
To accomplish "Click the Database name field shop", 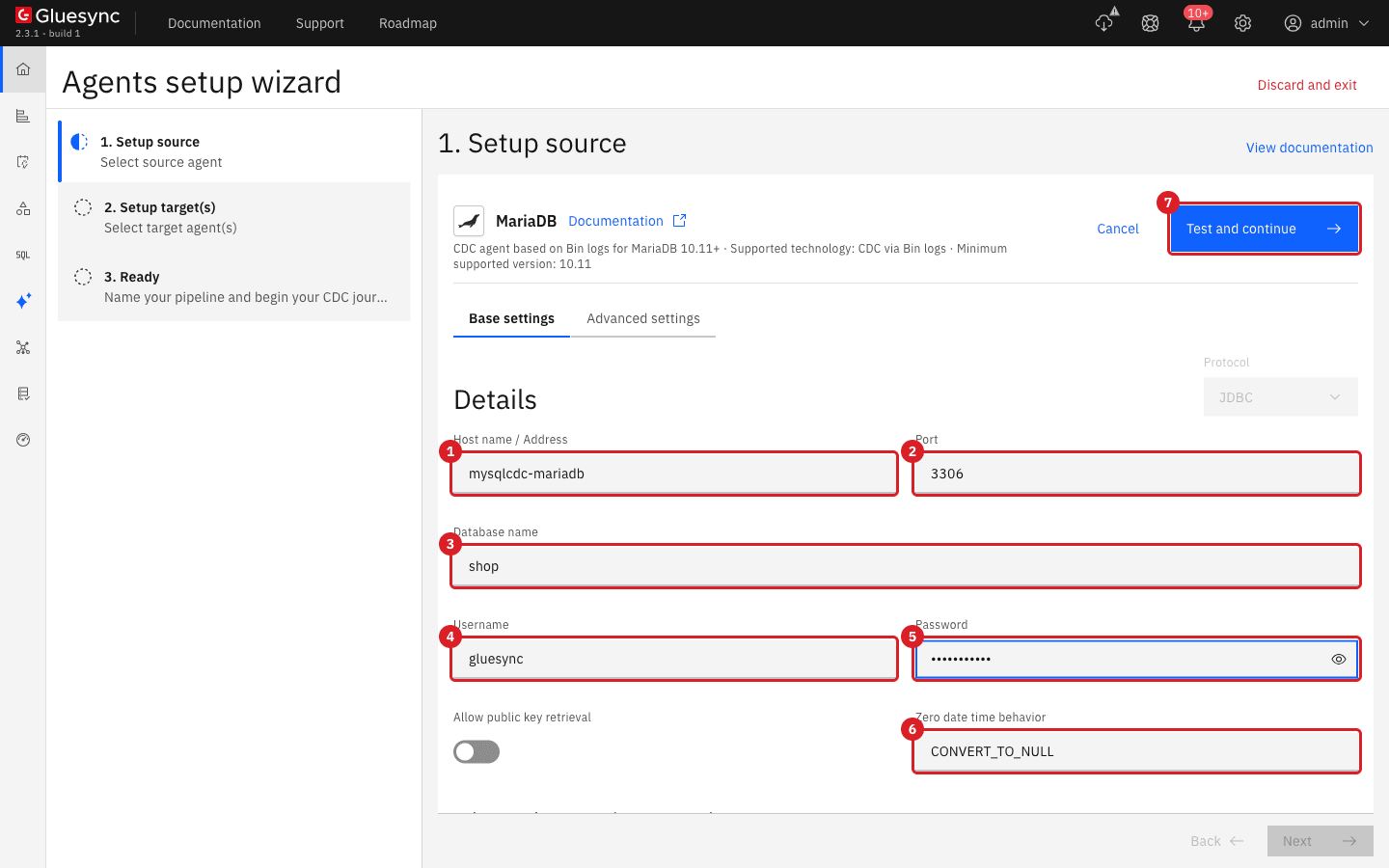I will point(906,566).
